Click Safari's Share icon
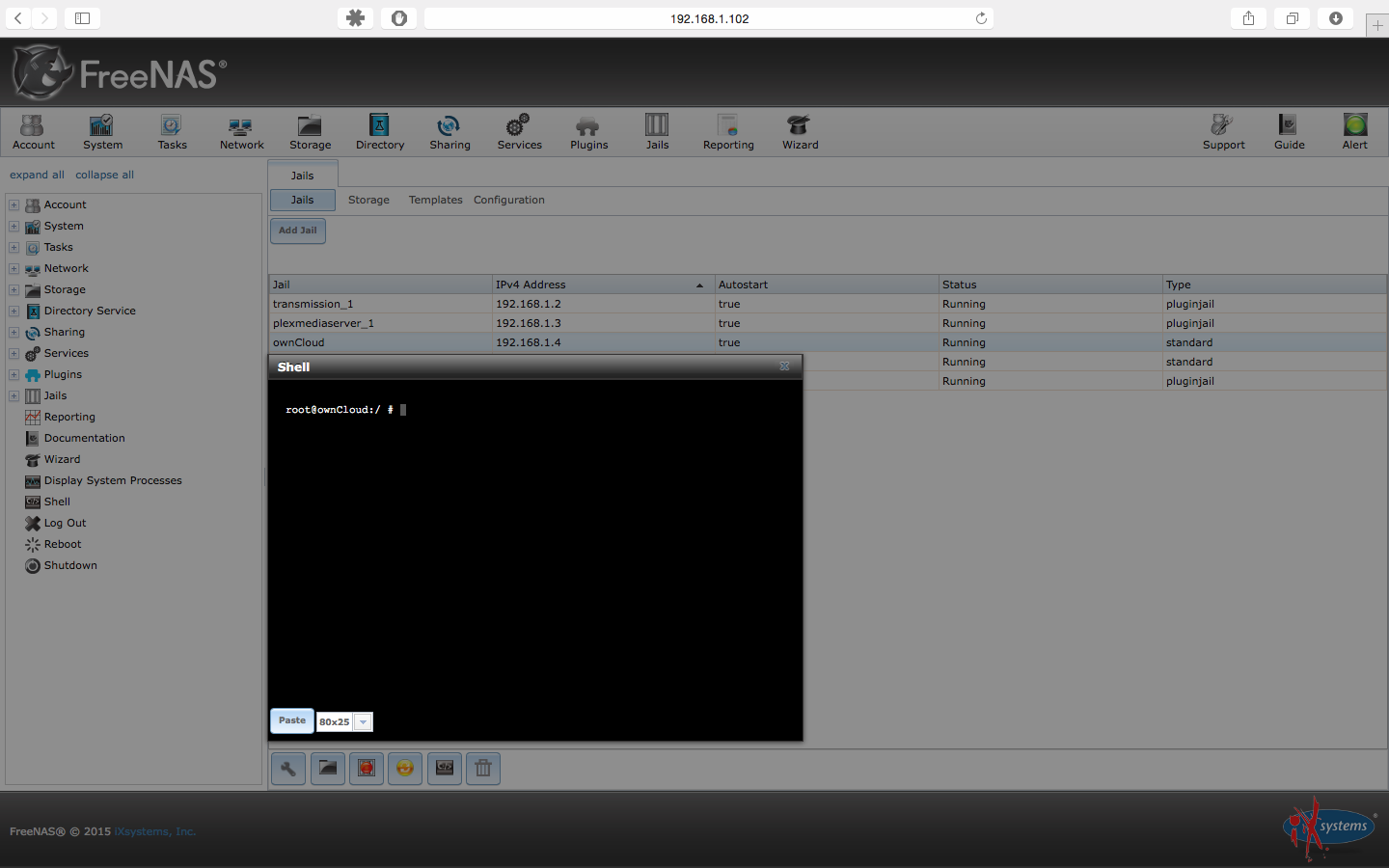This screenshot has height=868, width=1389. click(1248, 18)
